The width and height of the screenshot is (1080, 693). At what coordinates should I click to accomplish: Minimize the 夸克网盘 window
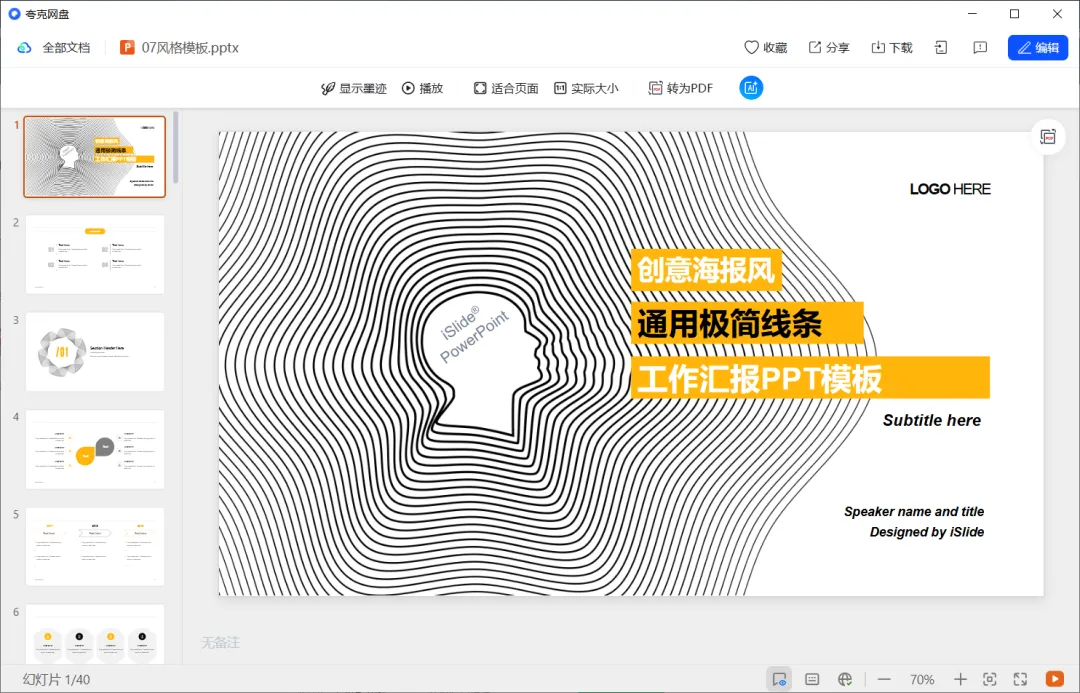coord(972,14)
